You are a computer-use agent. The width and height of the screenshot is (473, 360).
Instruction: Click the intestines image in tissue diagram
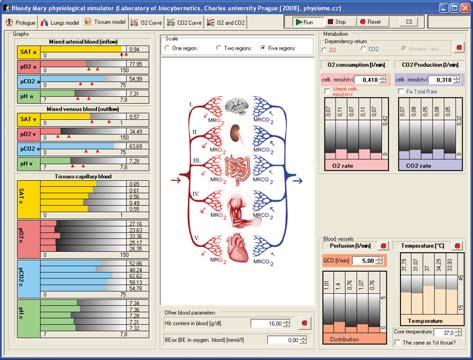click(x=237, y=169)
